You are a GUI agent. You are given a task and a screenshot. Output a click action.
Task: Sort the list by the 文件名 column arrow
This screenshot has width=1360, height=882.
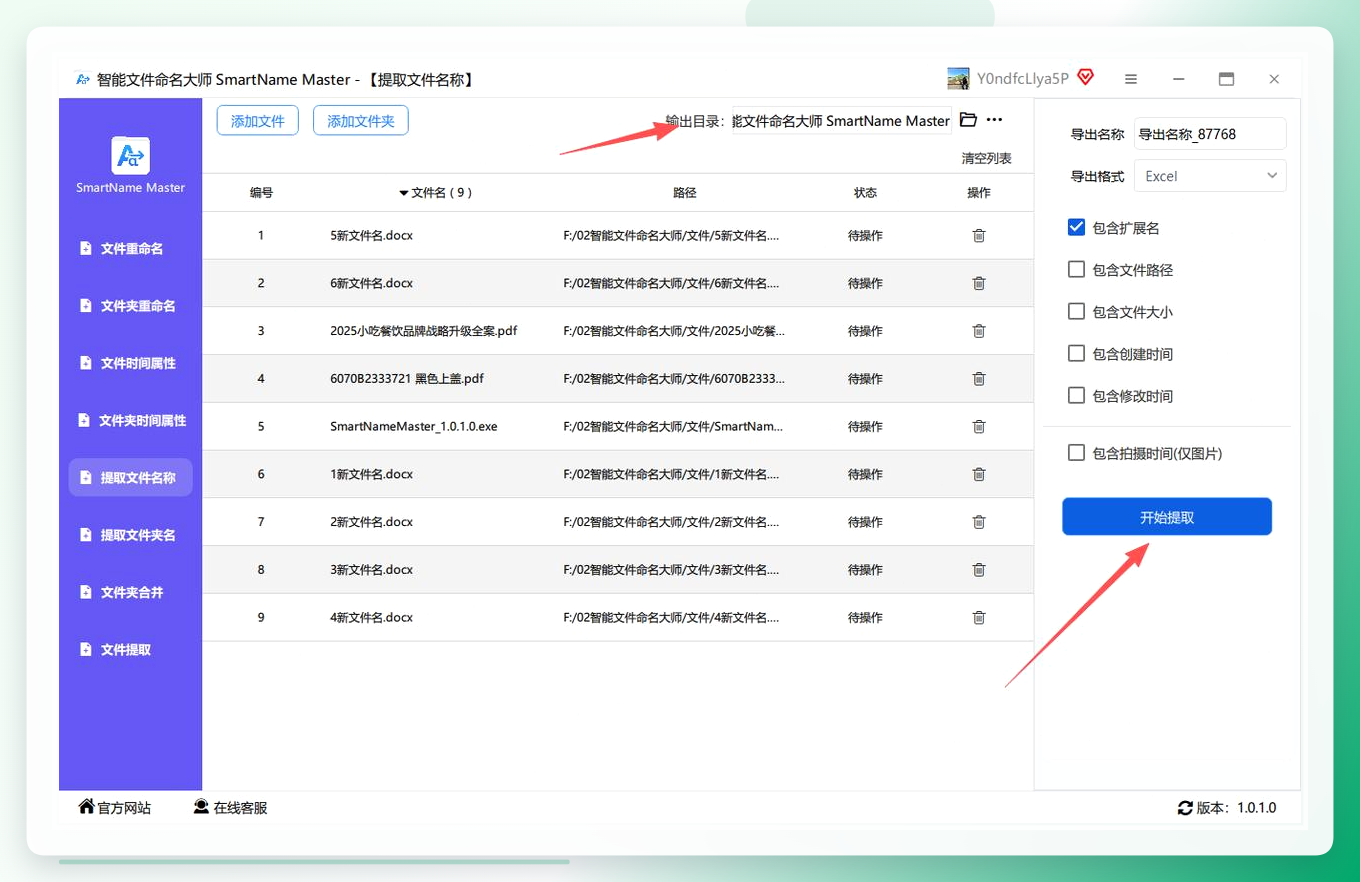[x=404, y=193]
